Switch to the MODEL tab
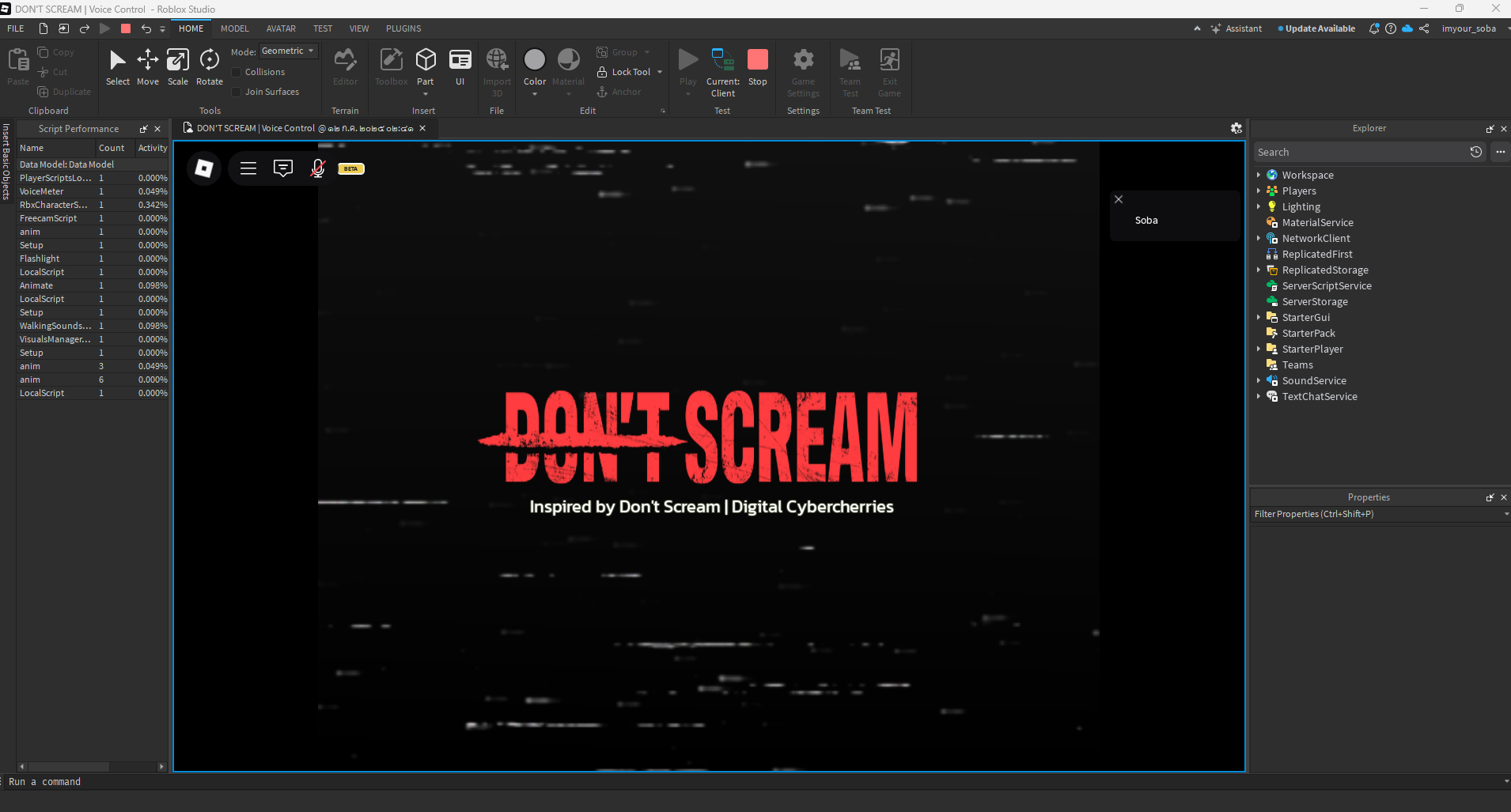This screenshot has height=812, width=1511. pos(235,28)
